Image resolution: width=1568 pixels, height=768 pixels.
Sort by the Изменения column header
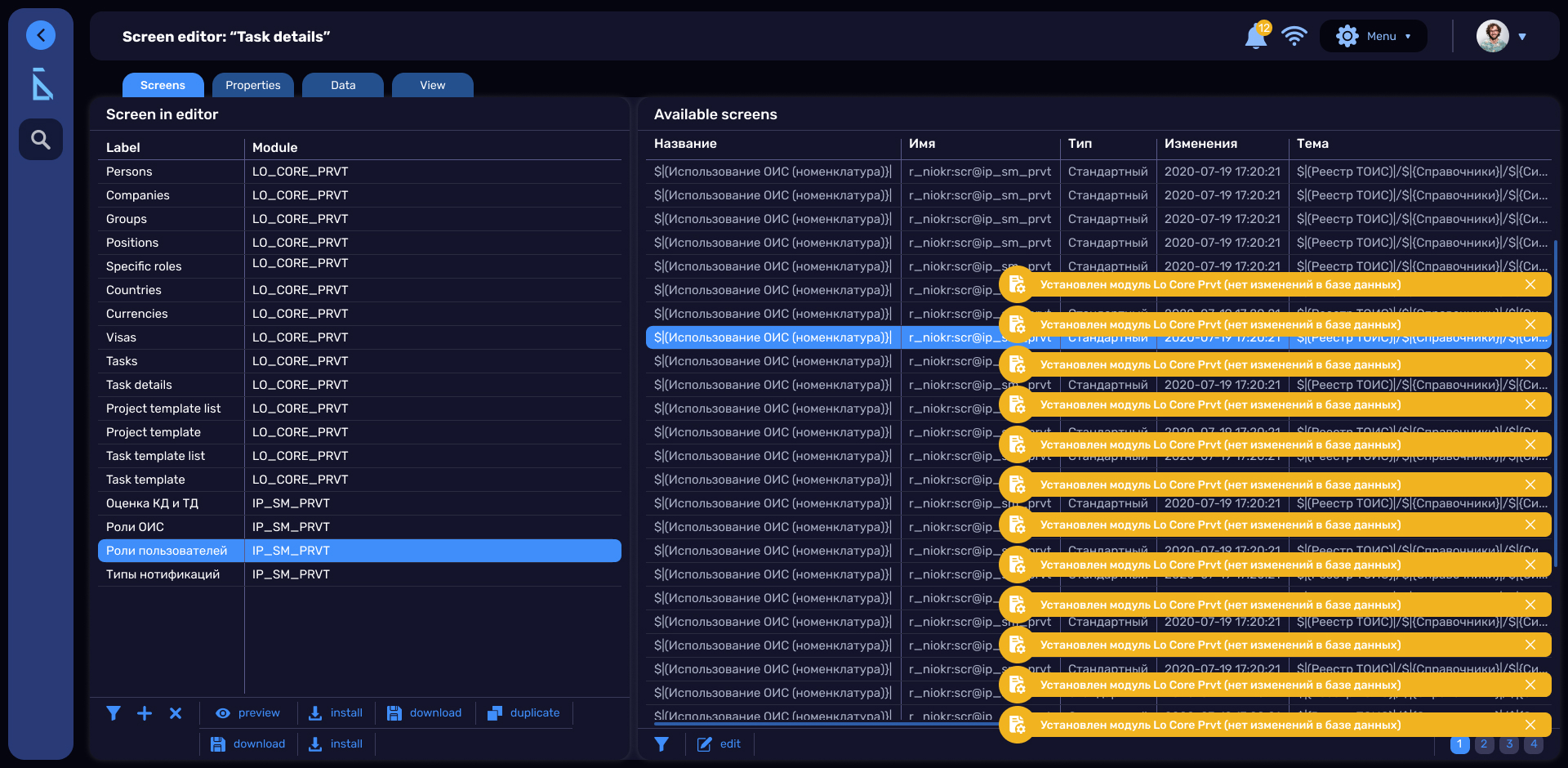click(x=1200, y=143)
